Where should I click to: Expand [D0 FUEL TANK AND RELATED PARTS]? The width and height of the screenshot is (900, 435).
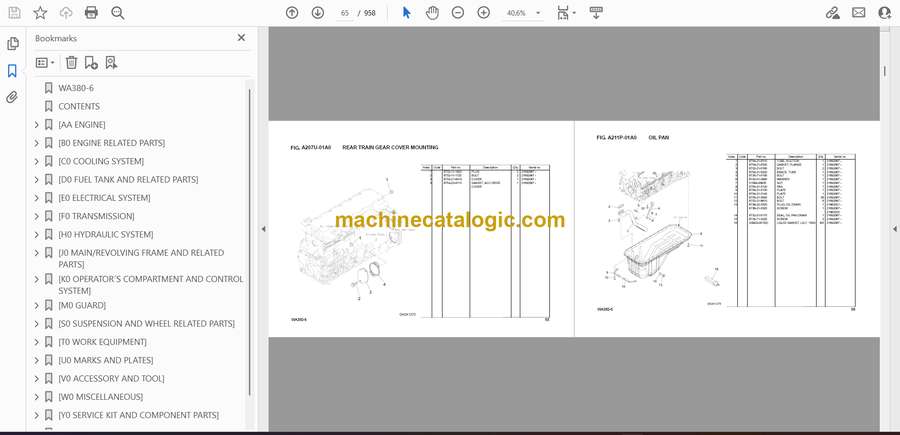(37, 180)
